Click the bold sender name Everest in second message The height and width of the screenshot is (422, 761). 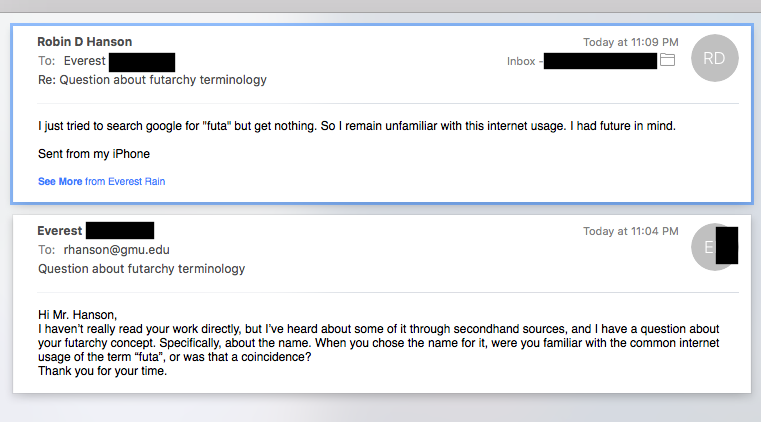pos(59,231)
